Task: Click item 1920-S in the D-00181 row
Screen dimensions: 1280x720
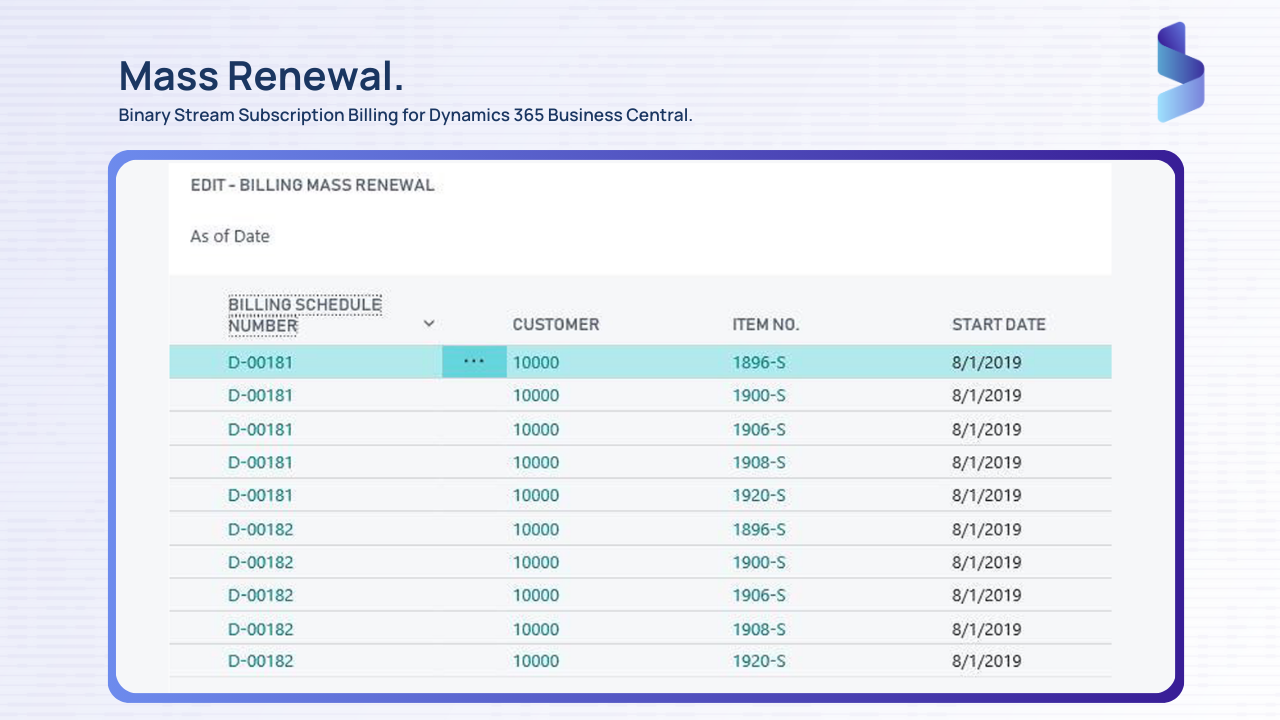Action: 759,495
